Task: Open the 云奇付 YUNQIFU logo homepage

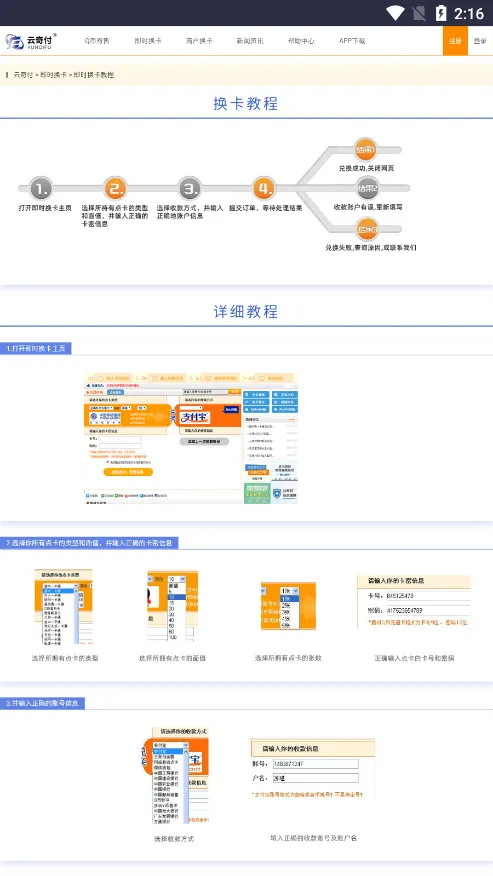Action: point(31,41)
